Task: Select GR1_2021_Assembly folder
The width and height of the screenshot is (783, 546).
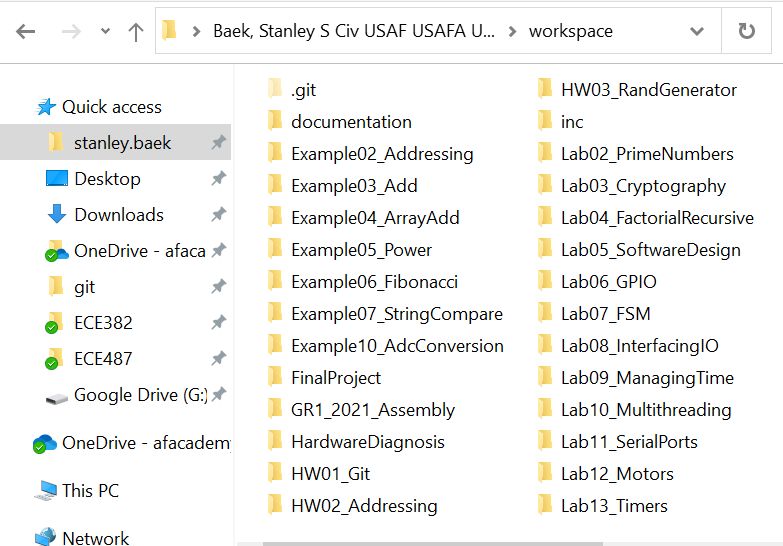Action: tap(361, 410)
